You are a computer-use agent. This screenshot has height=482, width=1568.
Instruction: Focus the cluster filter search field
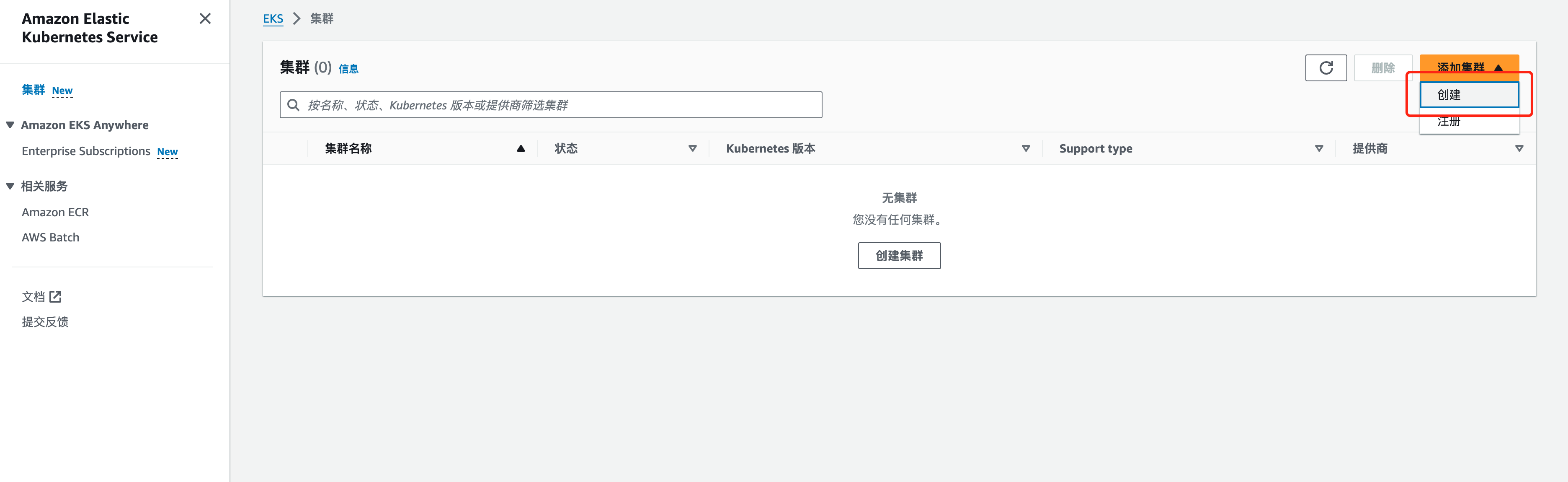point(551,105)
